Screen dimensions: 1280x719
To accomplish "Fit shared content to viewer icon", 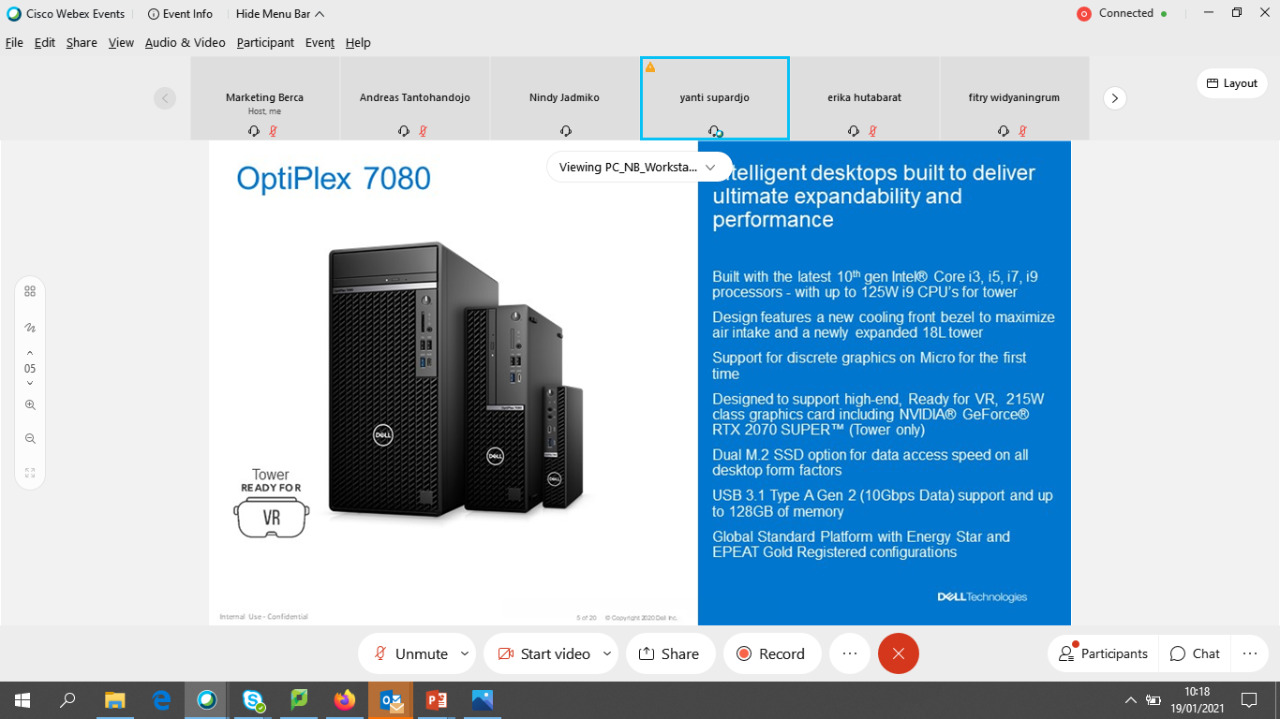I will tap(30, 473).
